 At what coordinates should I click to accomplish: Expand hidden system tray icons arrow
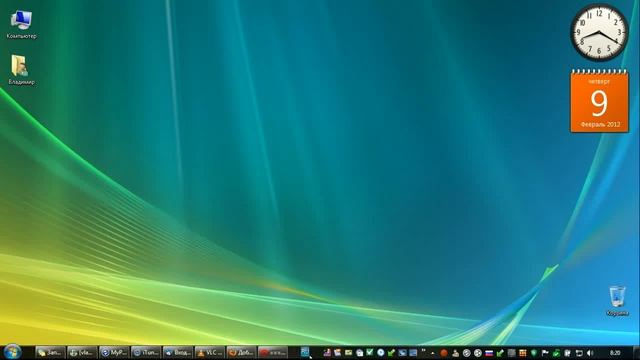click(x=433, y=353)
